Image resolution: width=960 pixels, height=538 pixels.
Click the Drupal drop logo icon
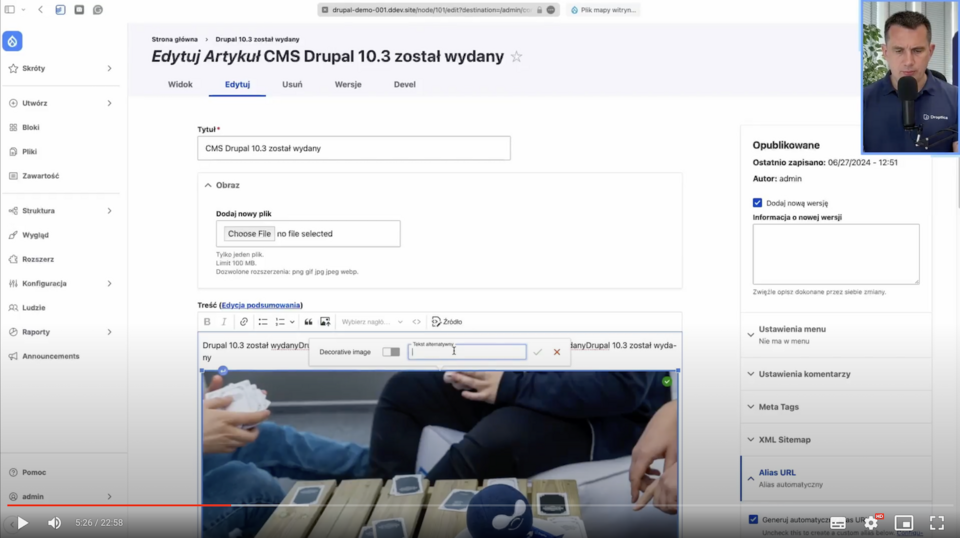(12, 41)
